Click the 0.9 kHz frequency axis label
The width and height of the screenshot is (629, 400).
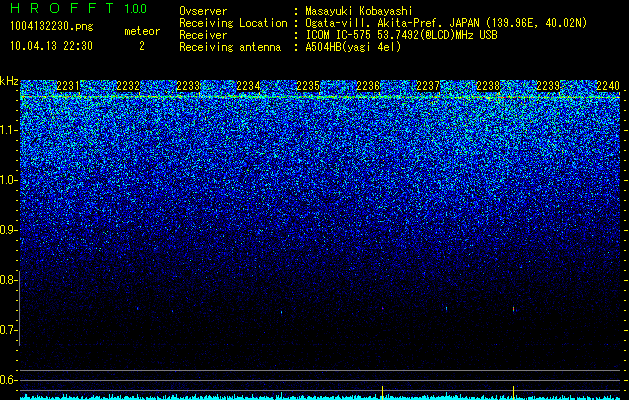point(8,230)
